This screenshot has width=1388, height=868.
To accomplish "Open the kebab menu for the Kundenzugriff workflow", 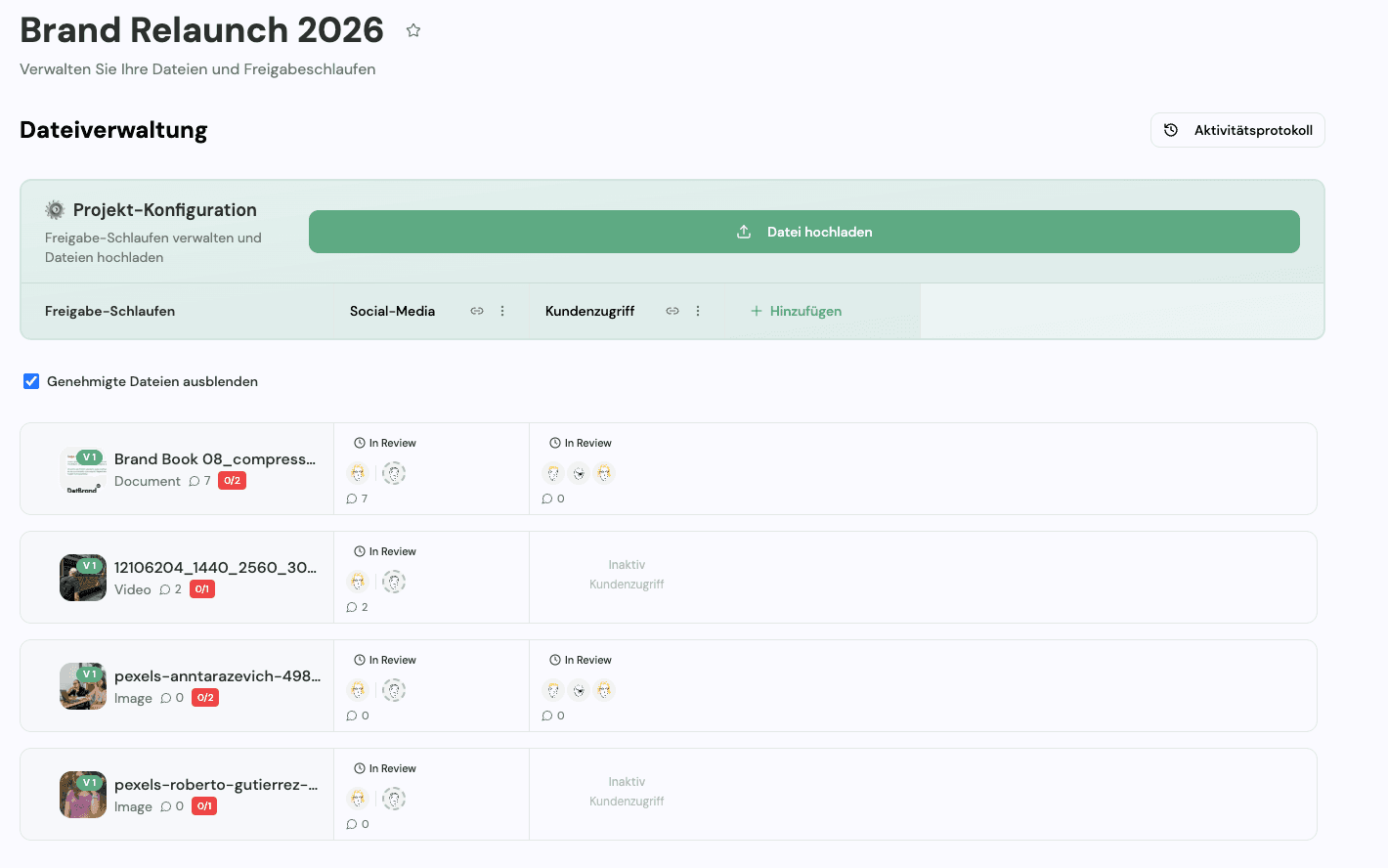I will coord(698,311).
